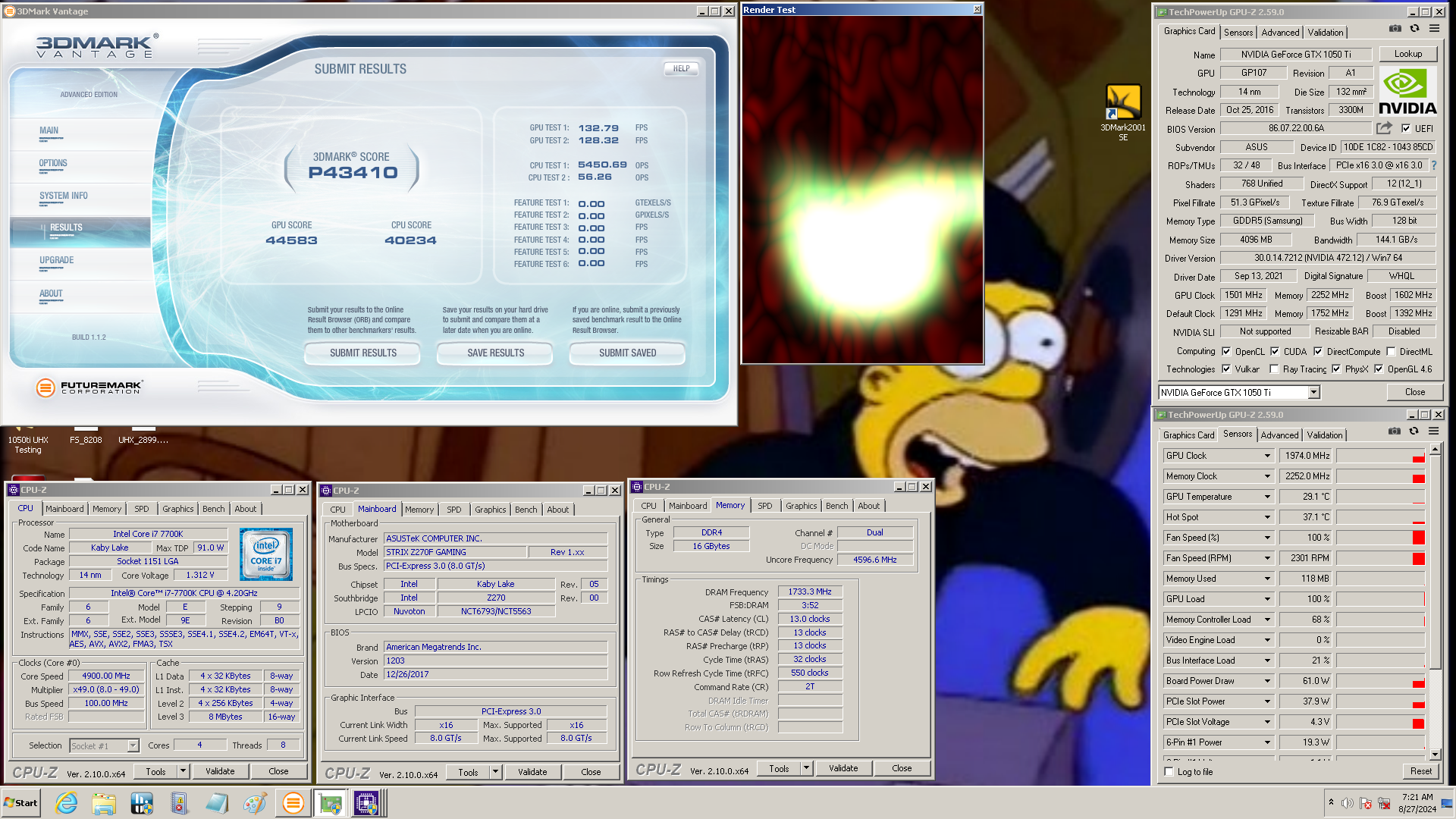Screen dimensions: 1456x819
Task: Click the blue taskbar icon next to File Explorer
Action: click(142, 803)
